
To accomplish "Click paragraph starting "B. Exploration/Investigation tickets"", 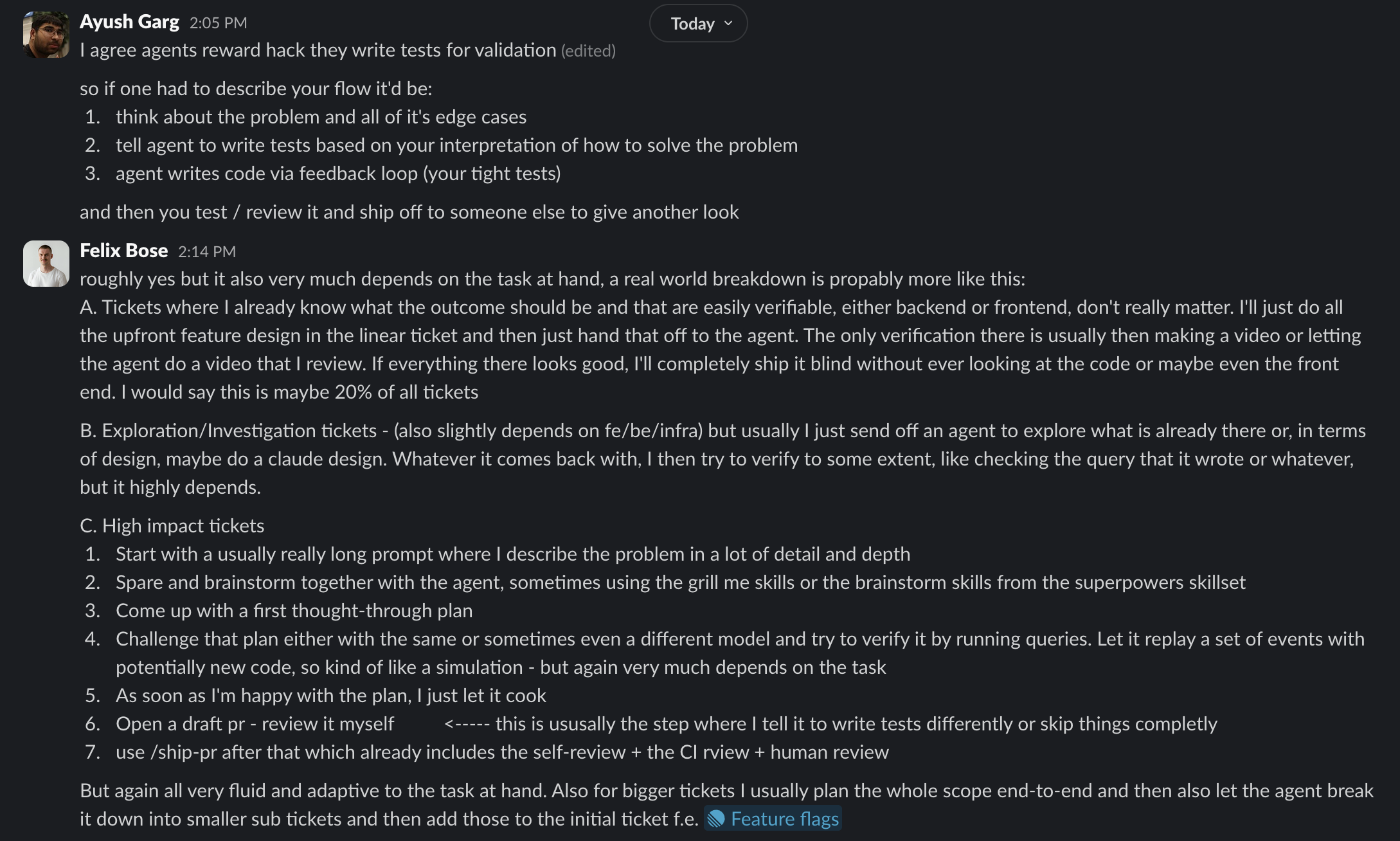I will click(x=722, y=459).
